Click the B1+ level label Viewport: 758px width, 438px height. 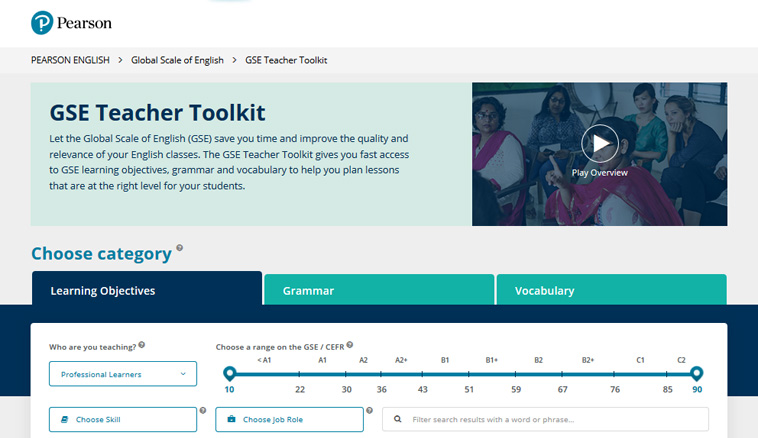coord(492,360)
